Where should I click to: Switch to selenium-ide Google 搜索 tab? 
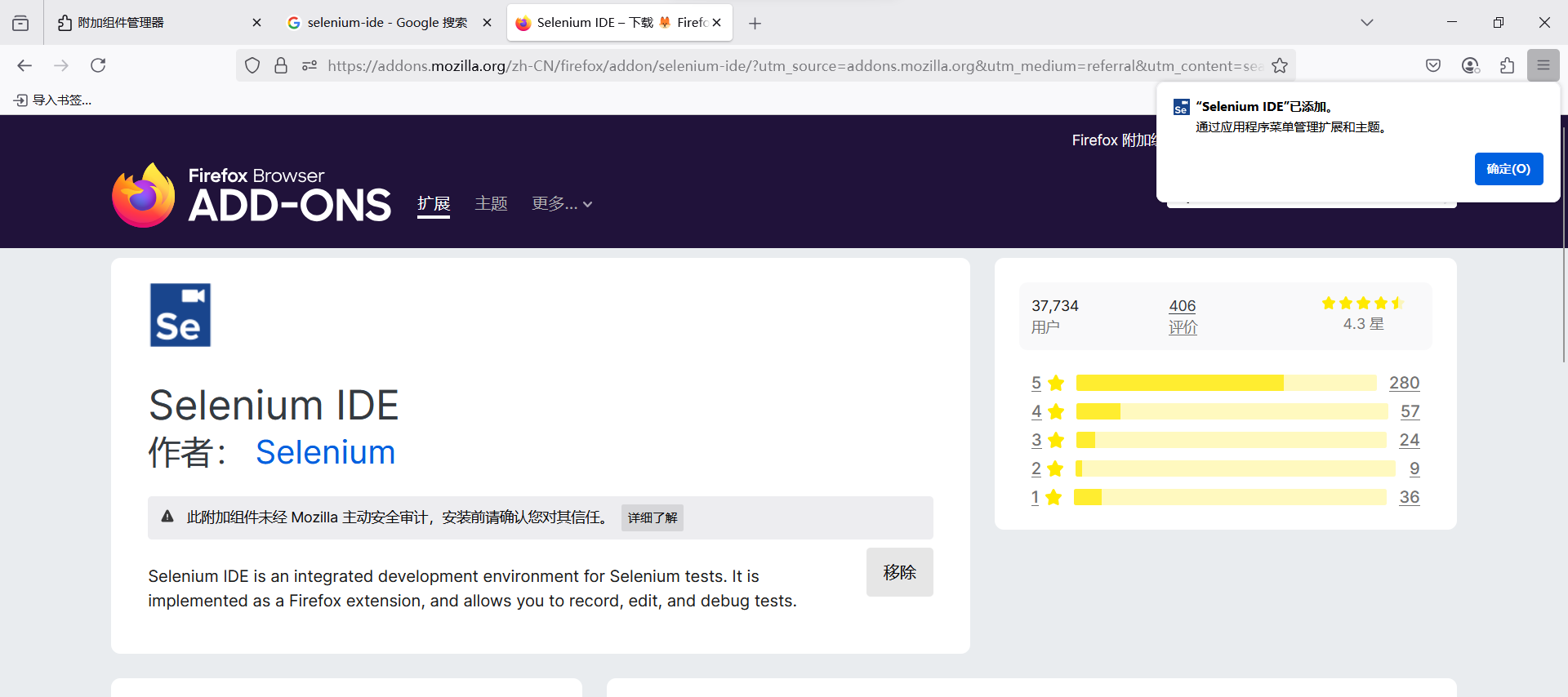[x=388, y=23]
